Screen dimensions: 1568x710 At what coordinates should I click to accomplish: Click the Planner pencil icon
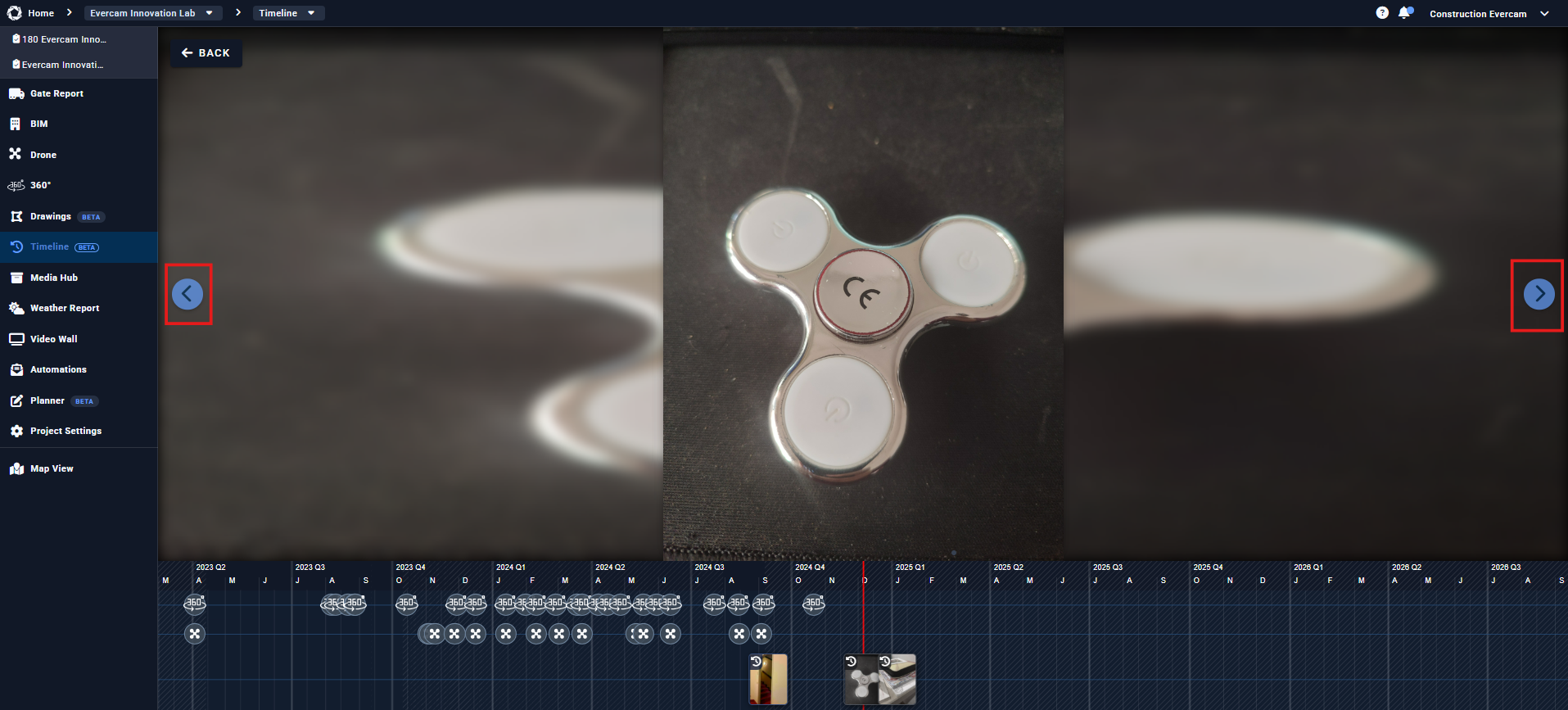(16, 400)
